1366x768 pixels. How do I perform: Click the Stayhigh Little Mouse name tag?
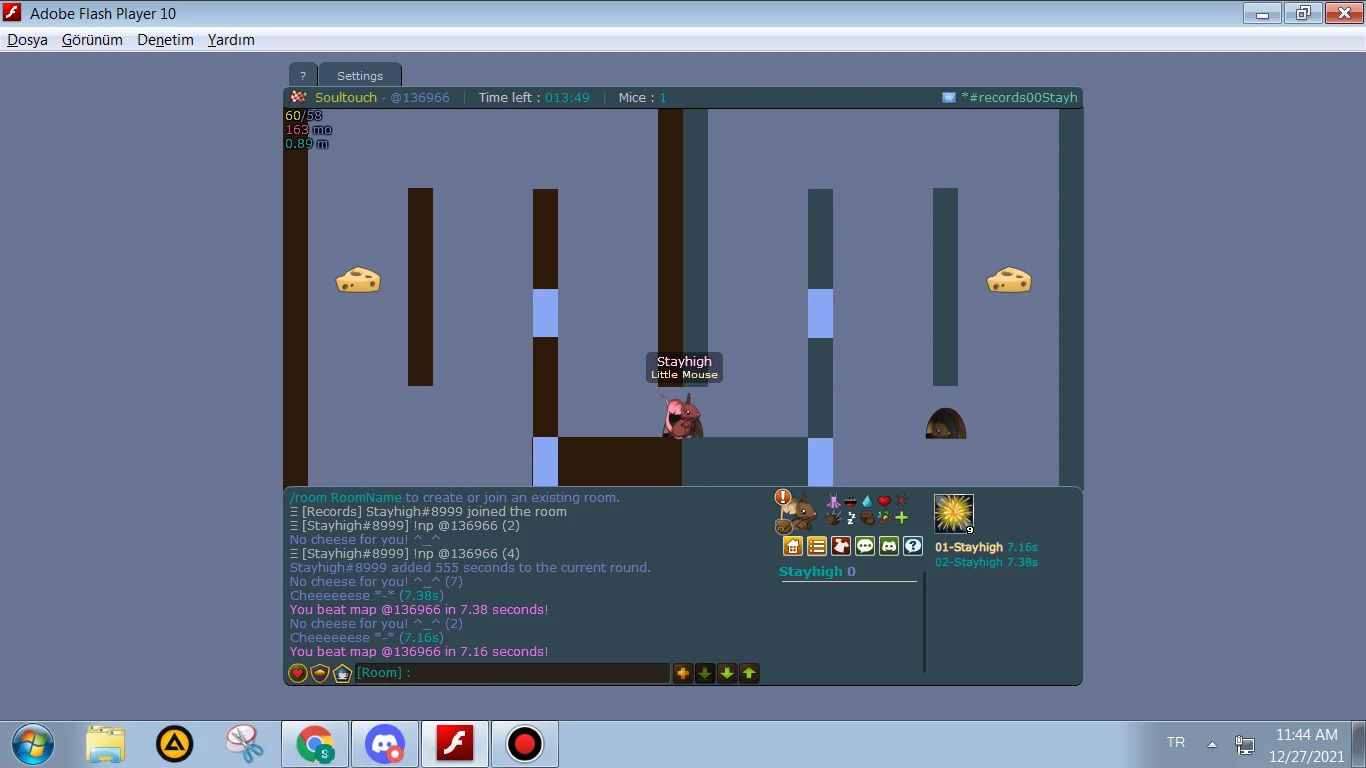pyautogui.click(x=684, y=367)
